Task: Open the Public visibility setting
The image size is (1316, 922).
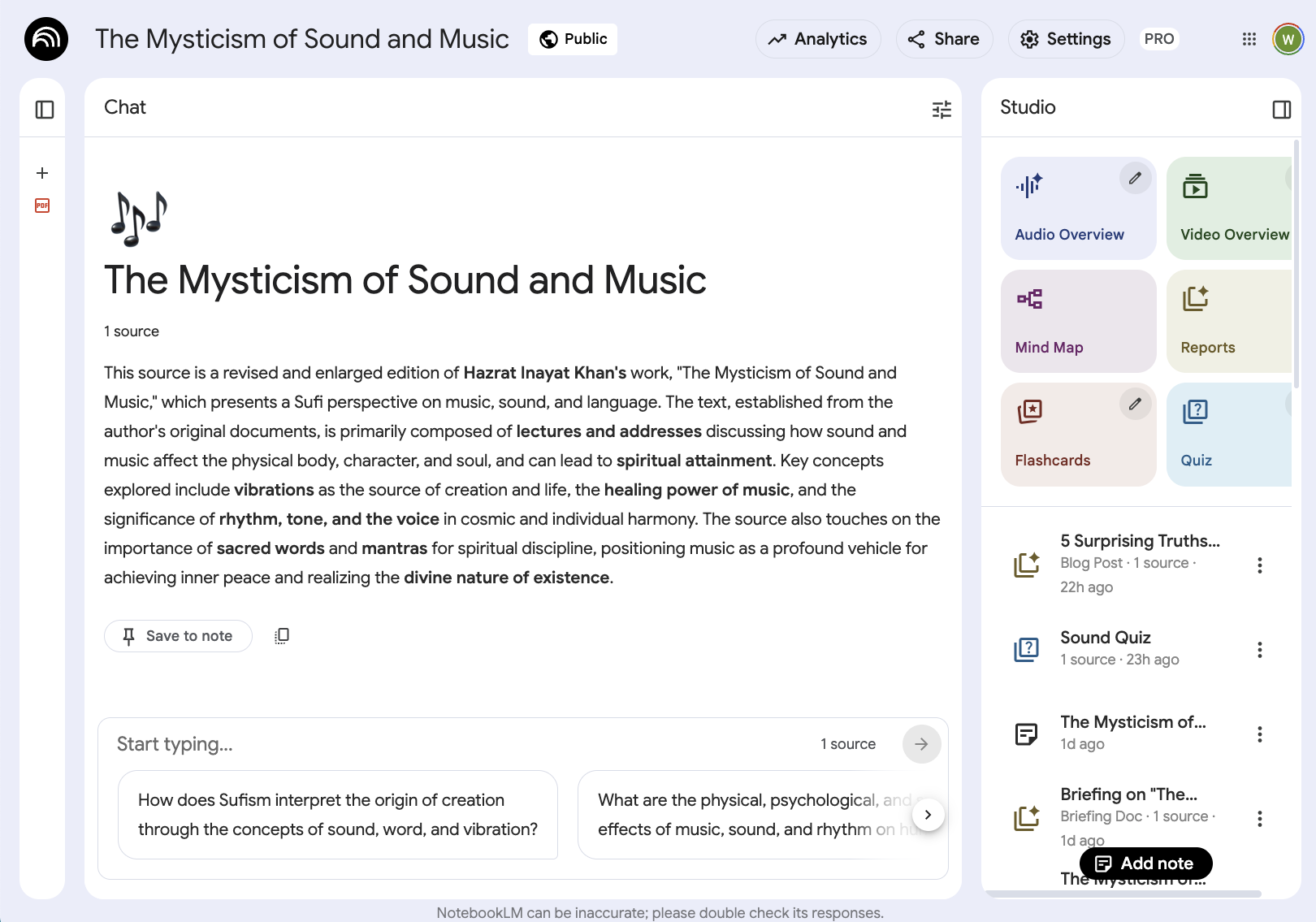Action: (573, 39)
